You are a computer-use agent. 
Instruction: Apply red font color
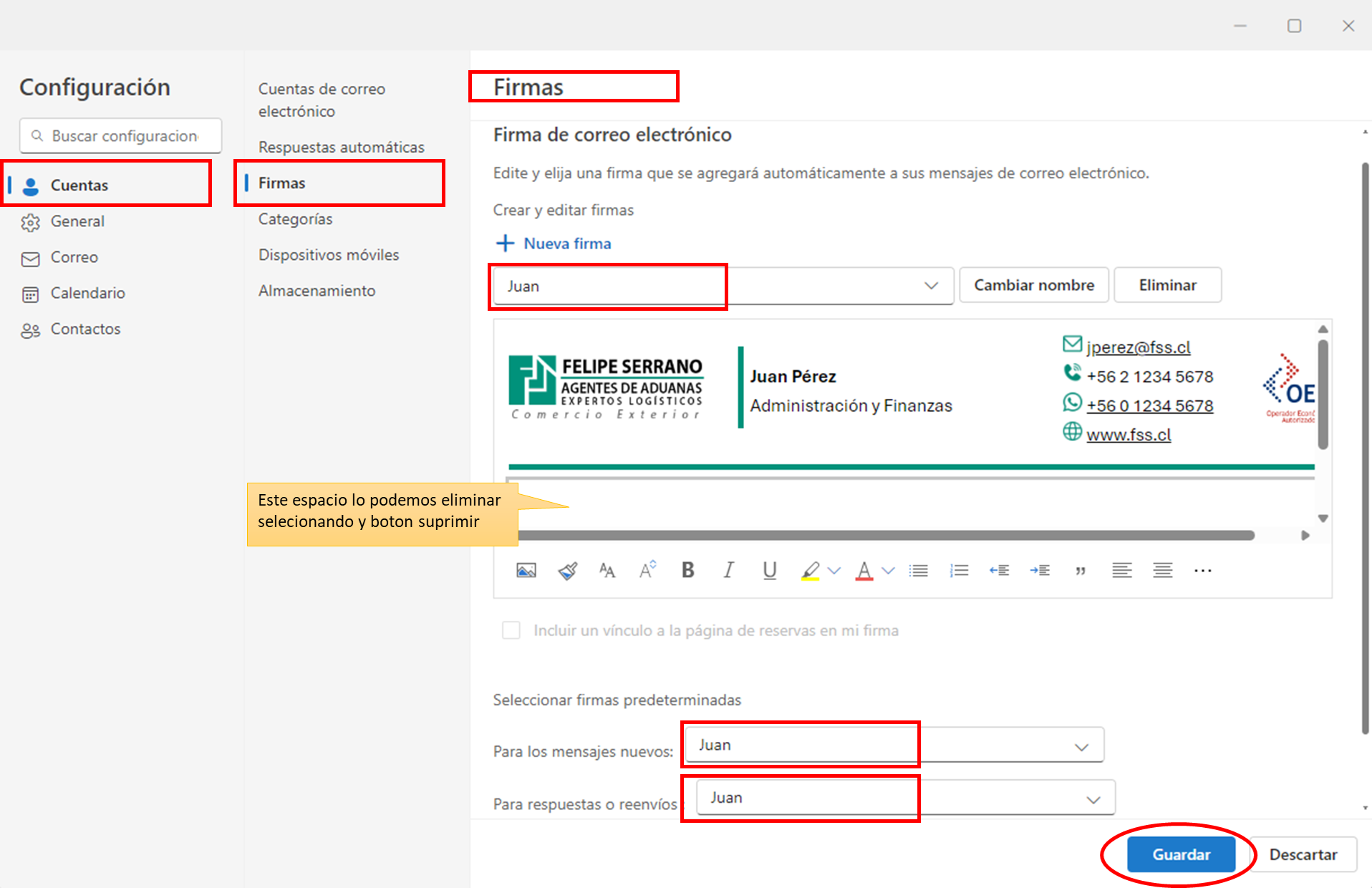point(864,571)
